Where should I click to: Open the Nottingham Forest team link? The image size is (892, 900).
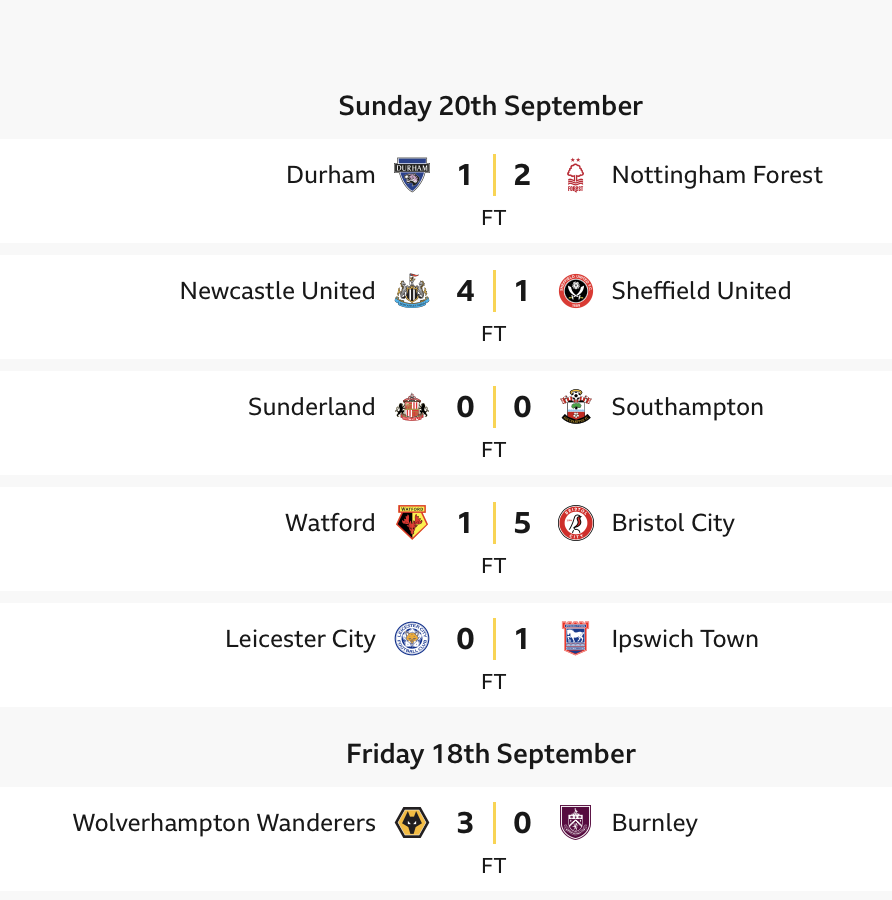click(x=717, y=174)
